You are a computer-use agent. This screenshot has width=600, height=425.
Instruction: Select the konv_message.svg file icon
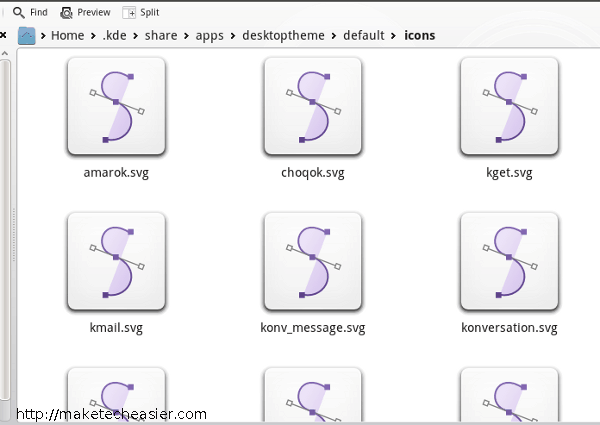click(313, 262)
